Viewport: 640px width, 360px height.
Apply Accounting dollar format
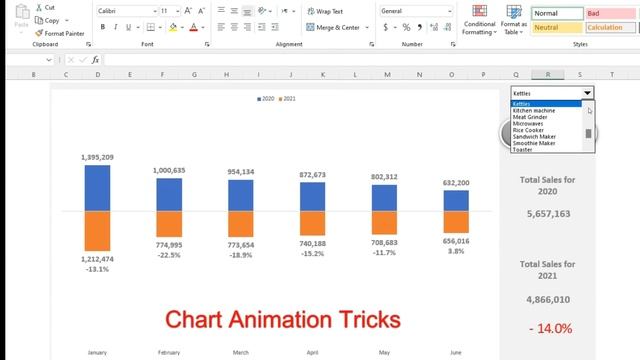(x=385, y=27)
